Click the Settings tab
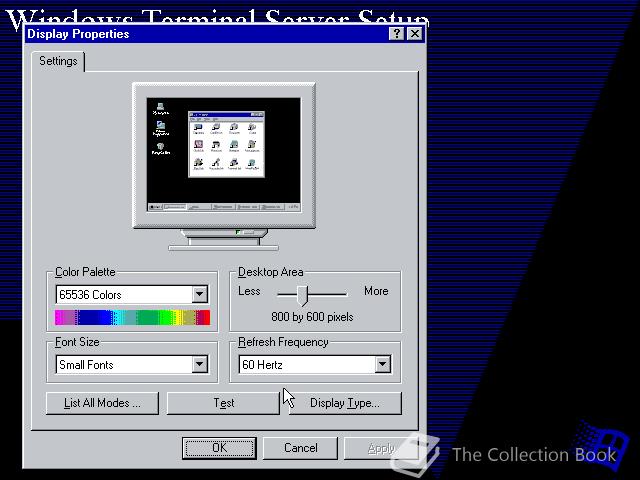 pyautogui.click(x=58, y=61)
